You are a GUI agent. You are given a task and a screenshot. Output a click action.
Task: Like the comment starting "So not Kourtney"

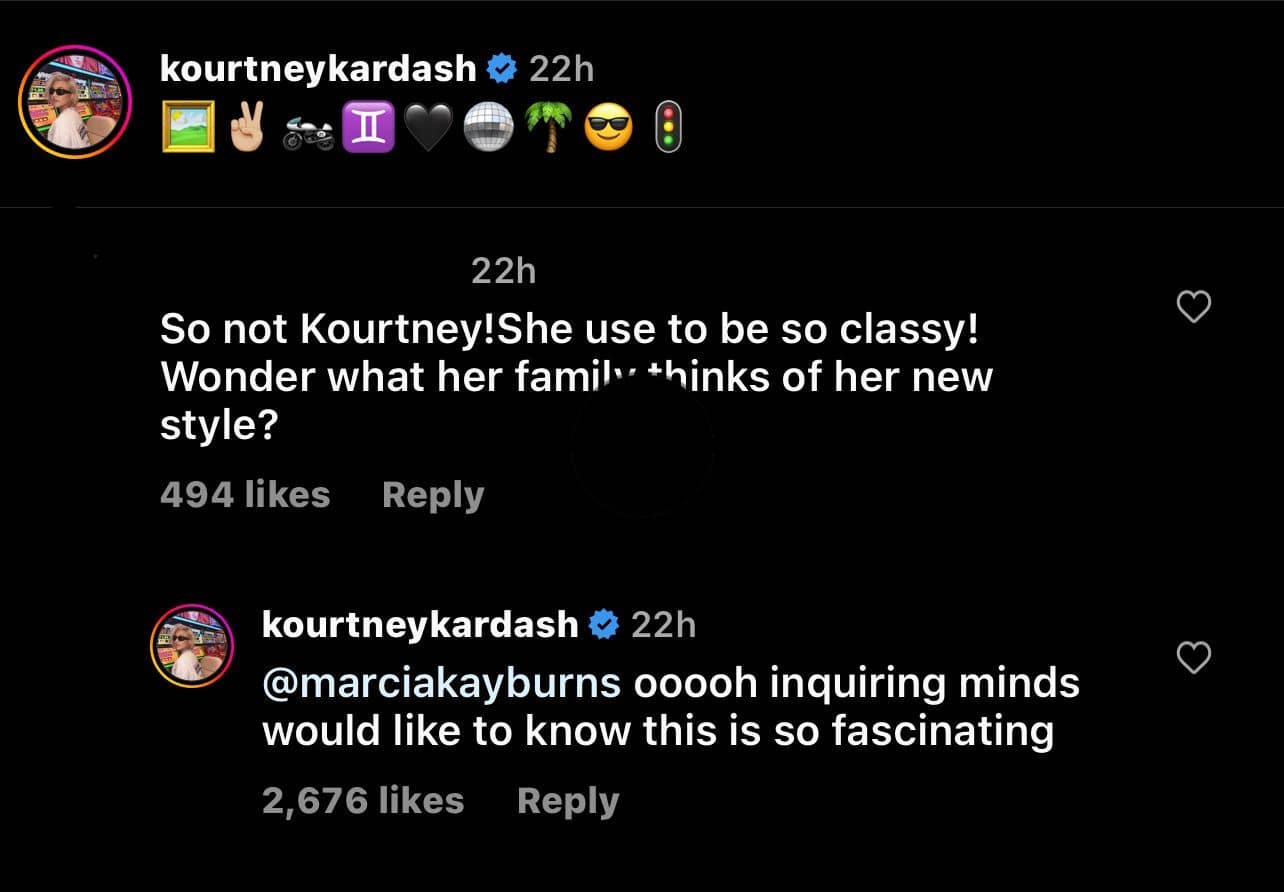[x=1194, y=308]
